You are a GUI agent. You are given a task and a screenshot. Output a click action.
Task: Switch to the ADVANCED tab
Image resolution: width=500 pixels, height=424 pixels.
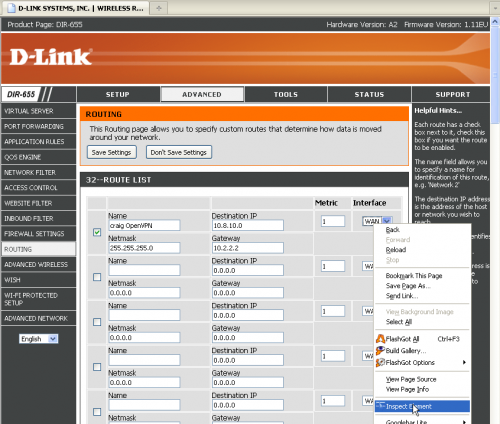pos(202,94)
